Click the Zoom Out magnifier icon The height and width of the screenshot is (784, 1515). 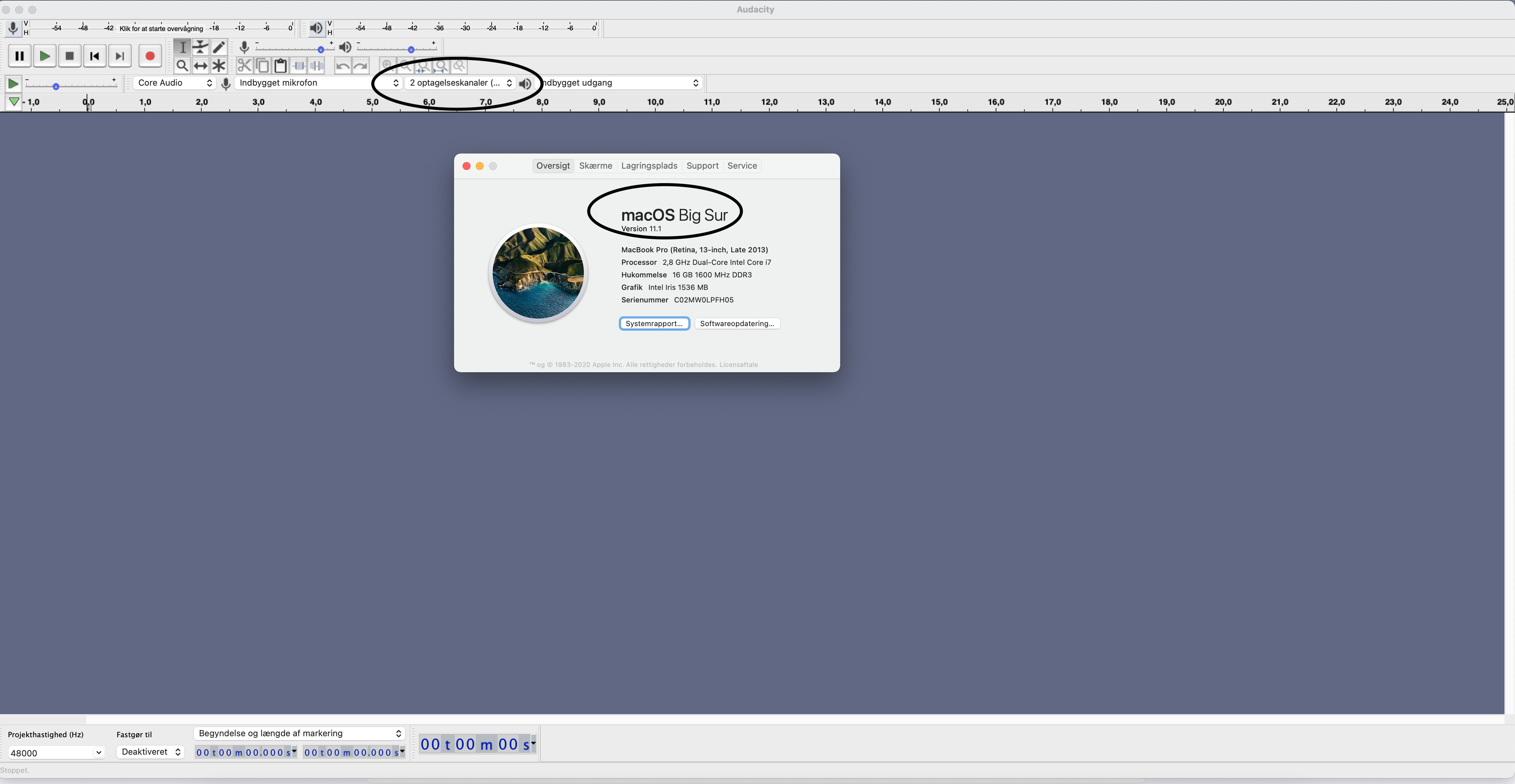(x=405, y=65)
